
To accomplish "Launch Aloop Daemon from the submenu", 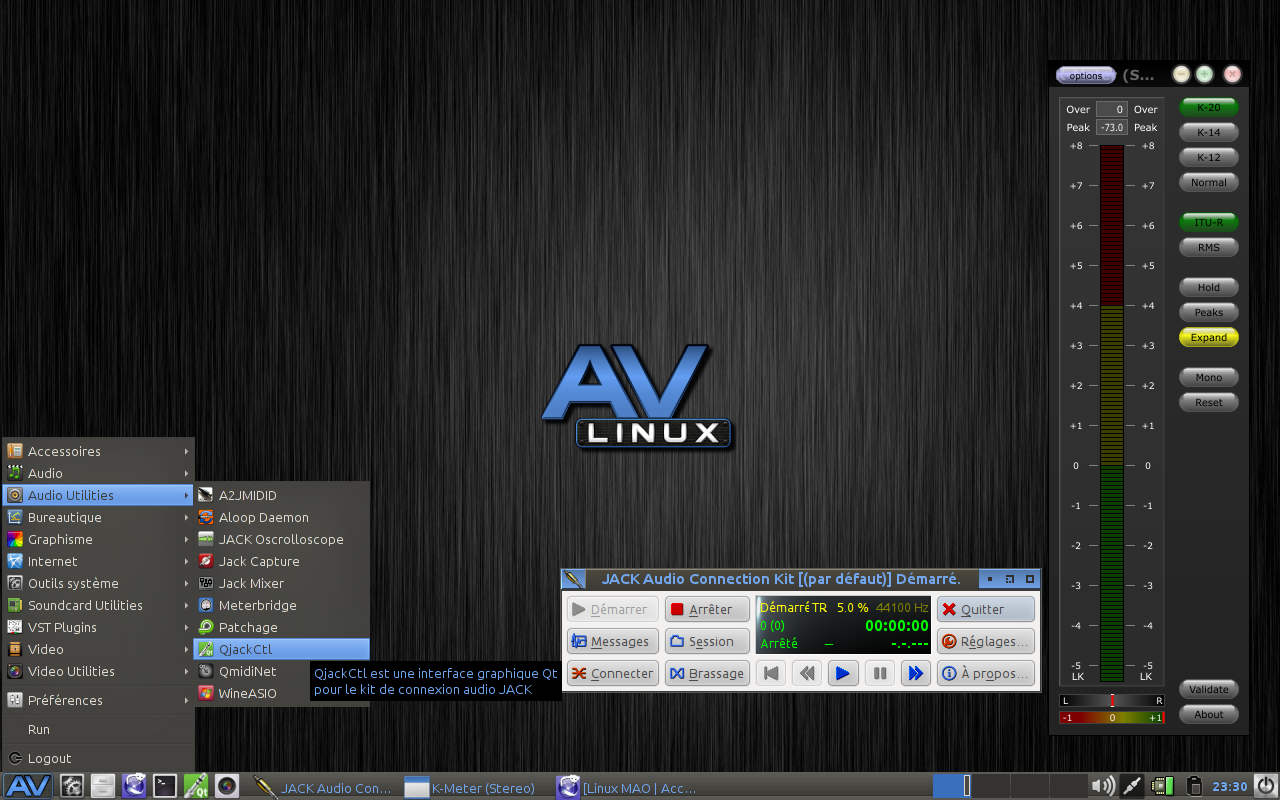I will tap(282, 517).
